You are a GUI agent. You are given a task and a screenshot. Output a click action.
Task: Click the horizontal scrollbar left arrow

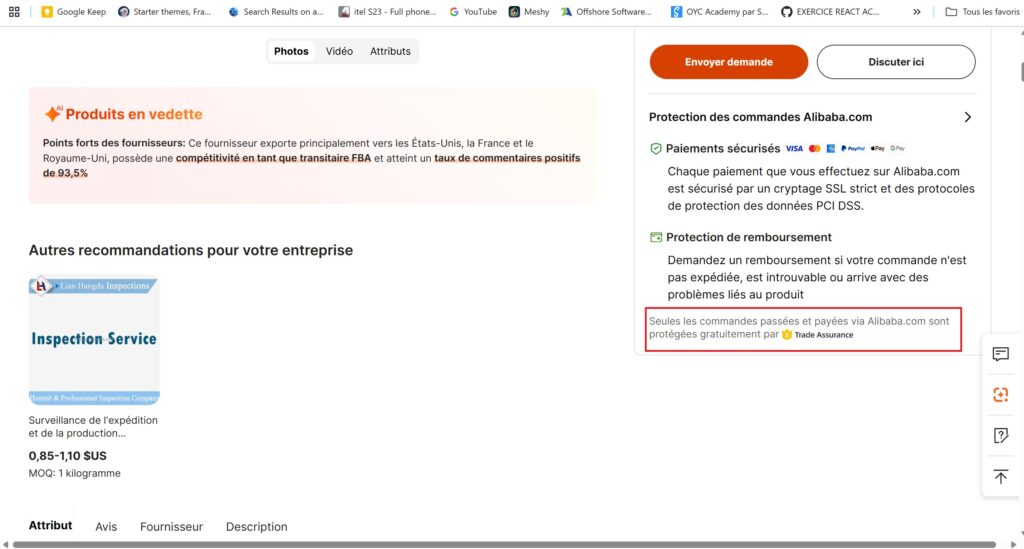click(5, 544)
